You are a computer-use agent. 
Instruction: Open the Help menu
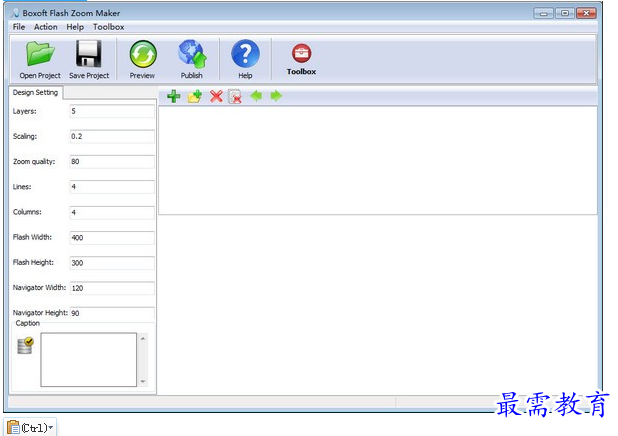tap(75, 27)
